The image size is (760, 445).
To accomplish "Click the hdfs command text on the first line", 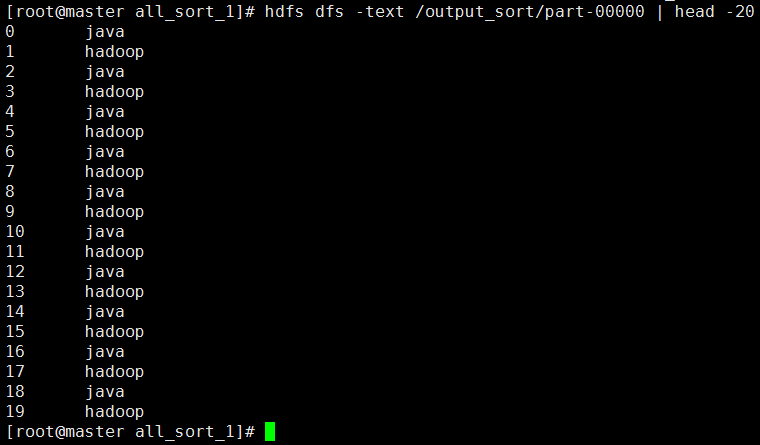I will click(x=284, y=11).
